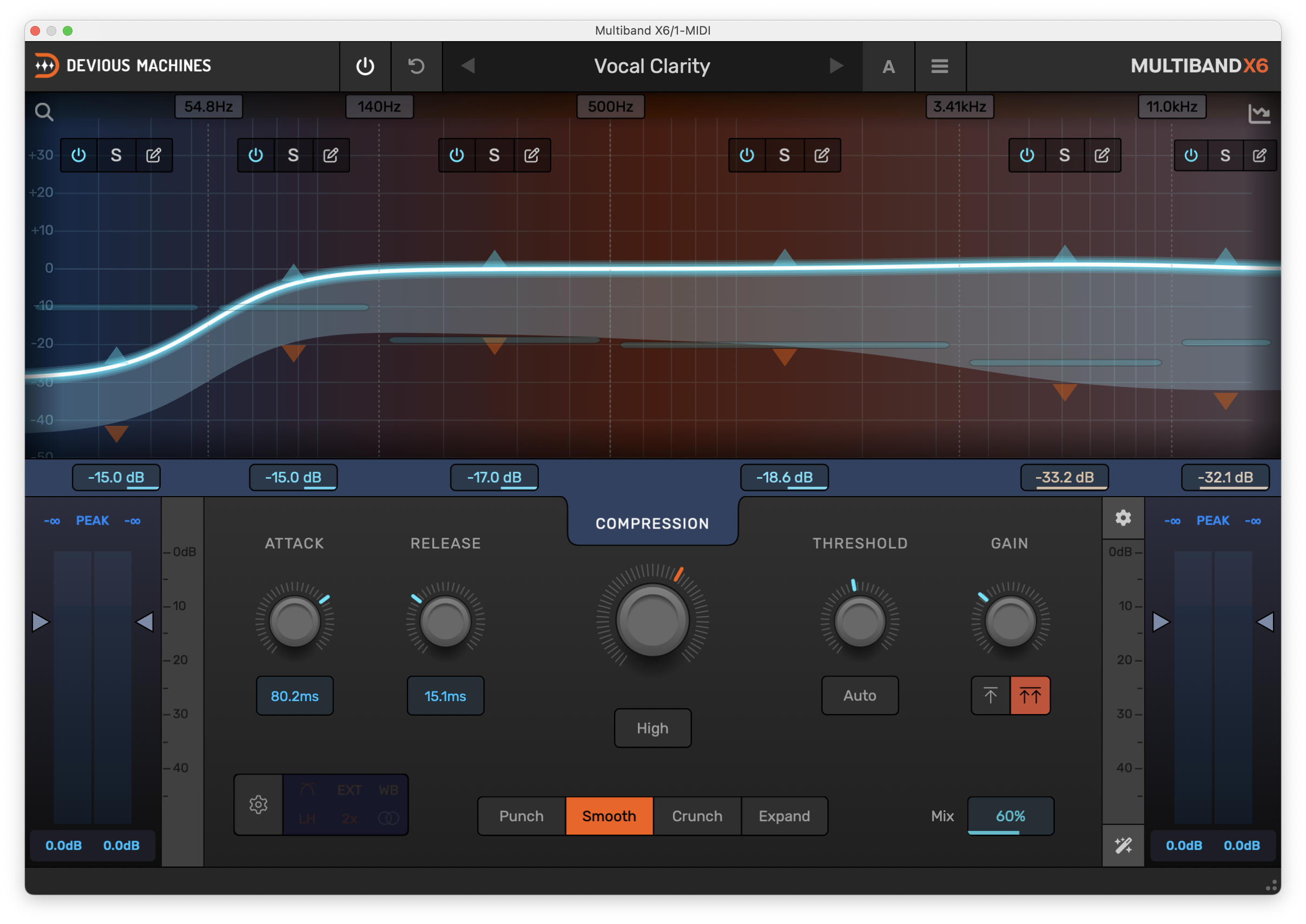This screenshot has height=924, width=1306.
Task: Click the Devious Machines logo
Action: pyautogui.click(x=123, y=65)
